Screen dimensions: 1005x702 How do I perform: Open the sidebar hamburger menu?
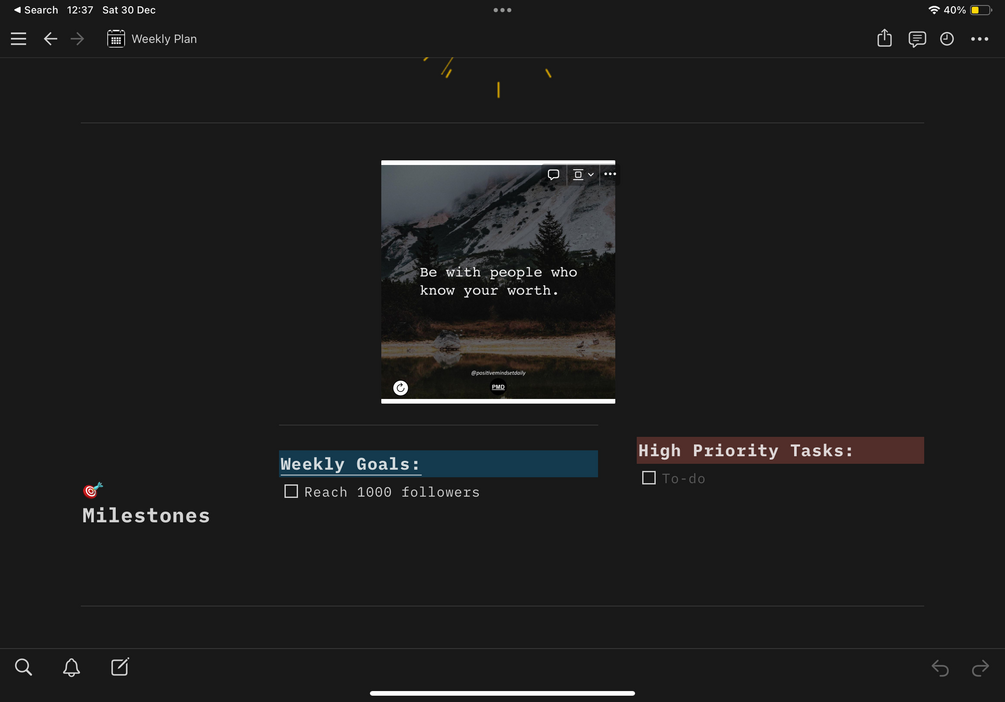[x=19, y=39]
